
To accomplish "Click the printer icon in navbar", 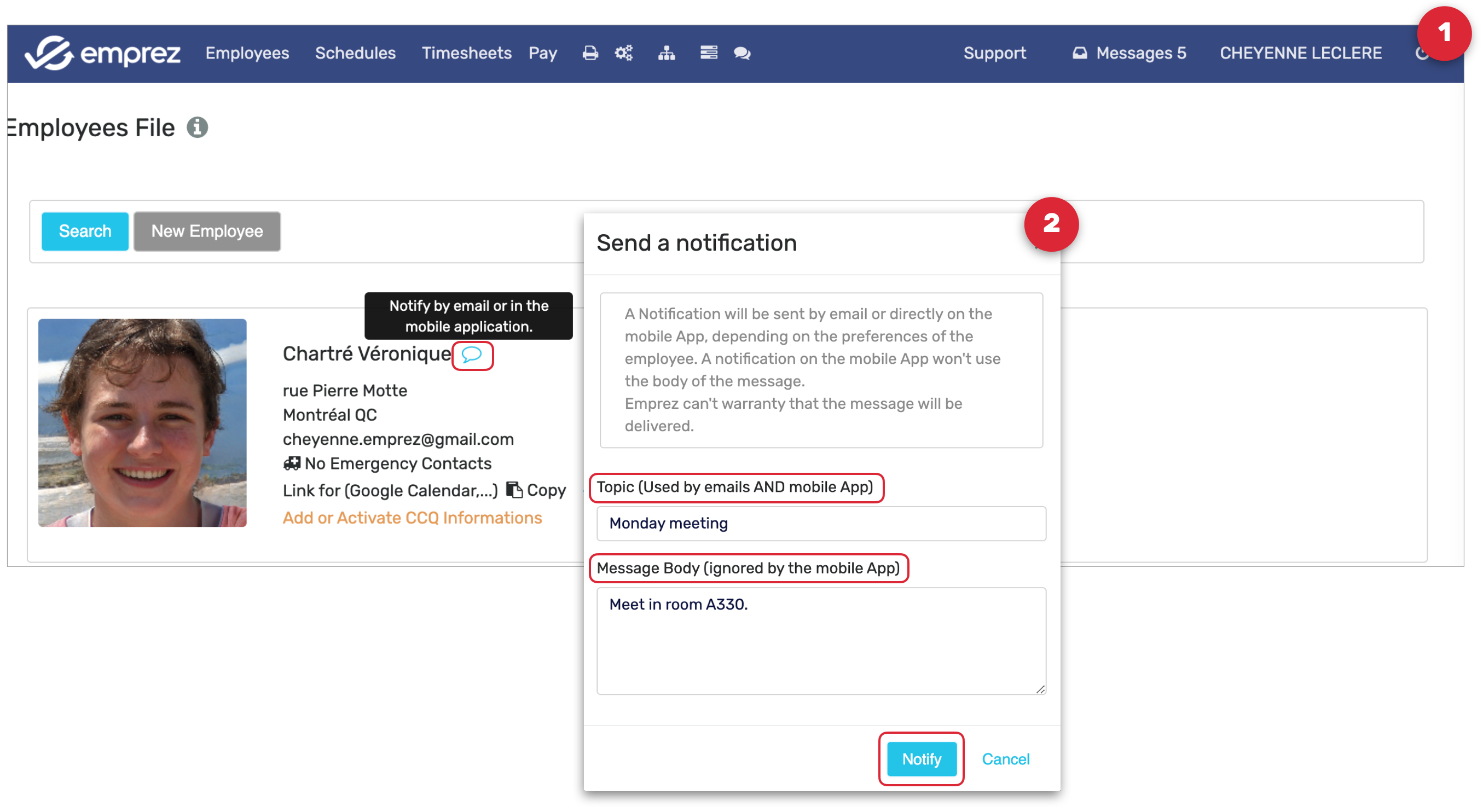I will coord(589,53).
